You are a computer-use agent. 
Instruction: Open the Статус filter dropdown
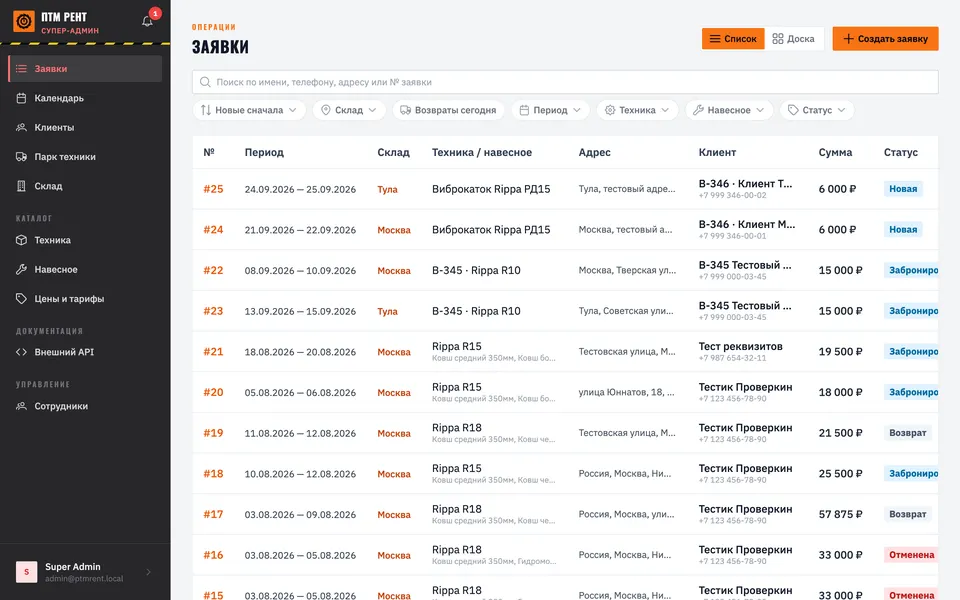[817, 110]
